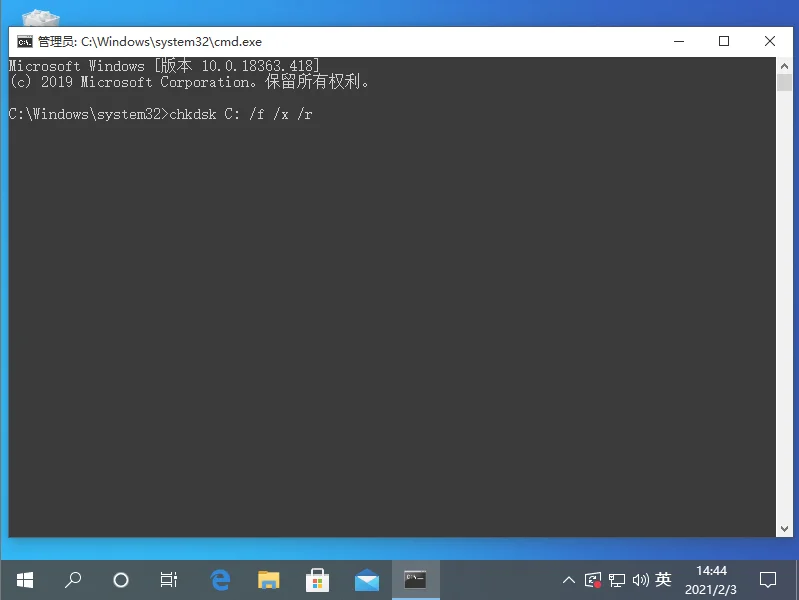Screen dimensions: 799x600
Task: Click the scrollbar down arrow in cmd
Action: 784,529
